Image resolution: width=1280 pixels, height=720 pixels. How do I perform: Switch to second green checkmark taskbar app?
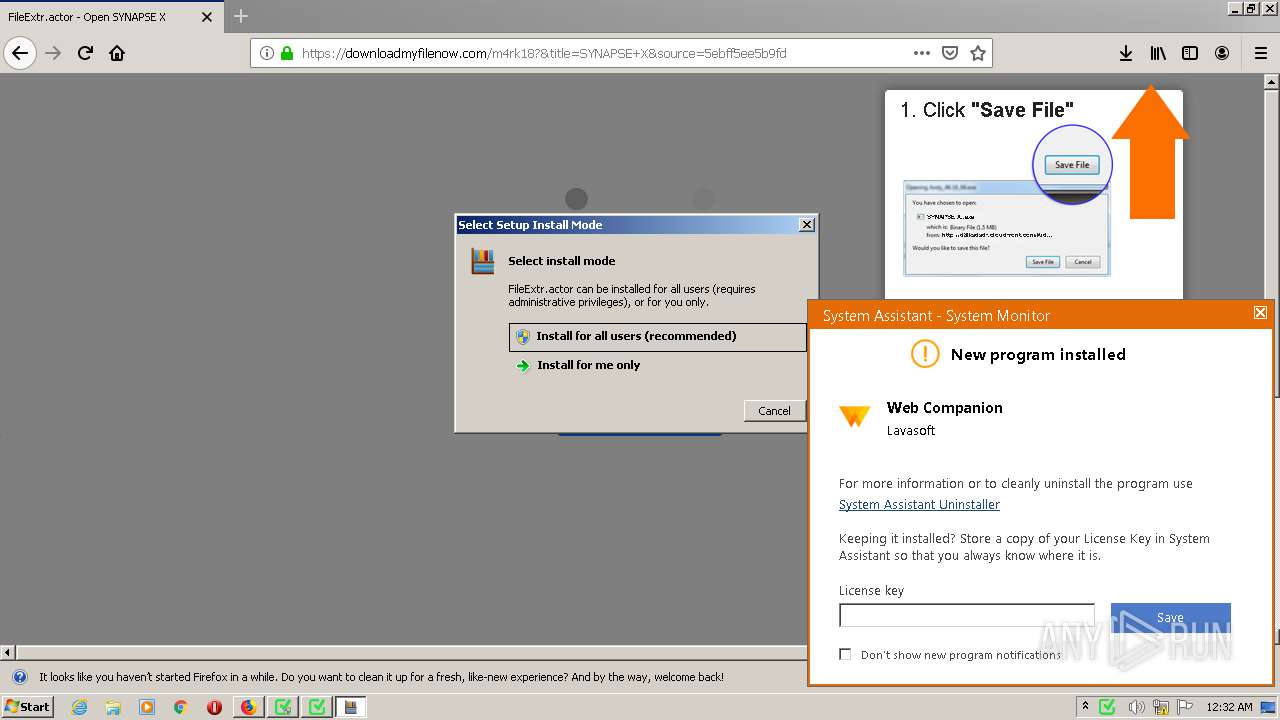pyautogui.click(x=317, y=707)
